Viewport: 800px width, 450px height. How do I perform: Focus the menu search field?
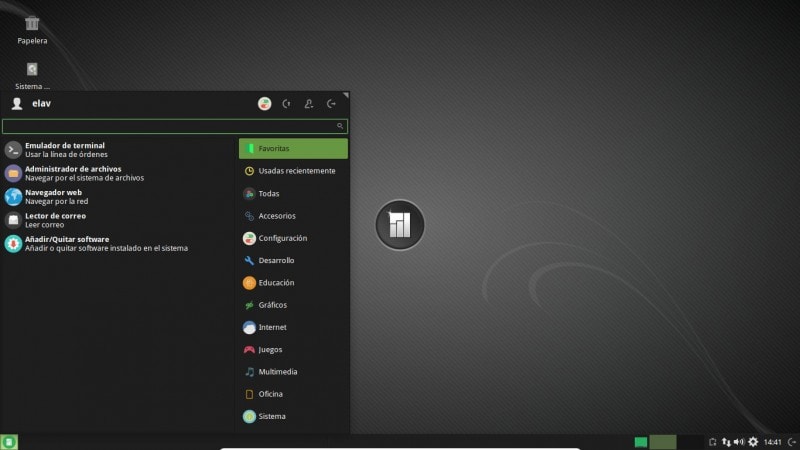tap(175, 126)
